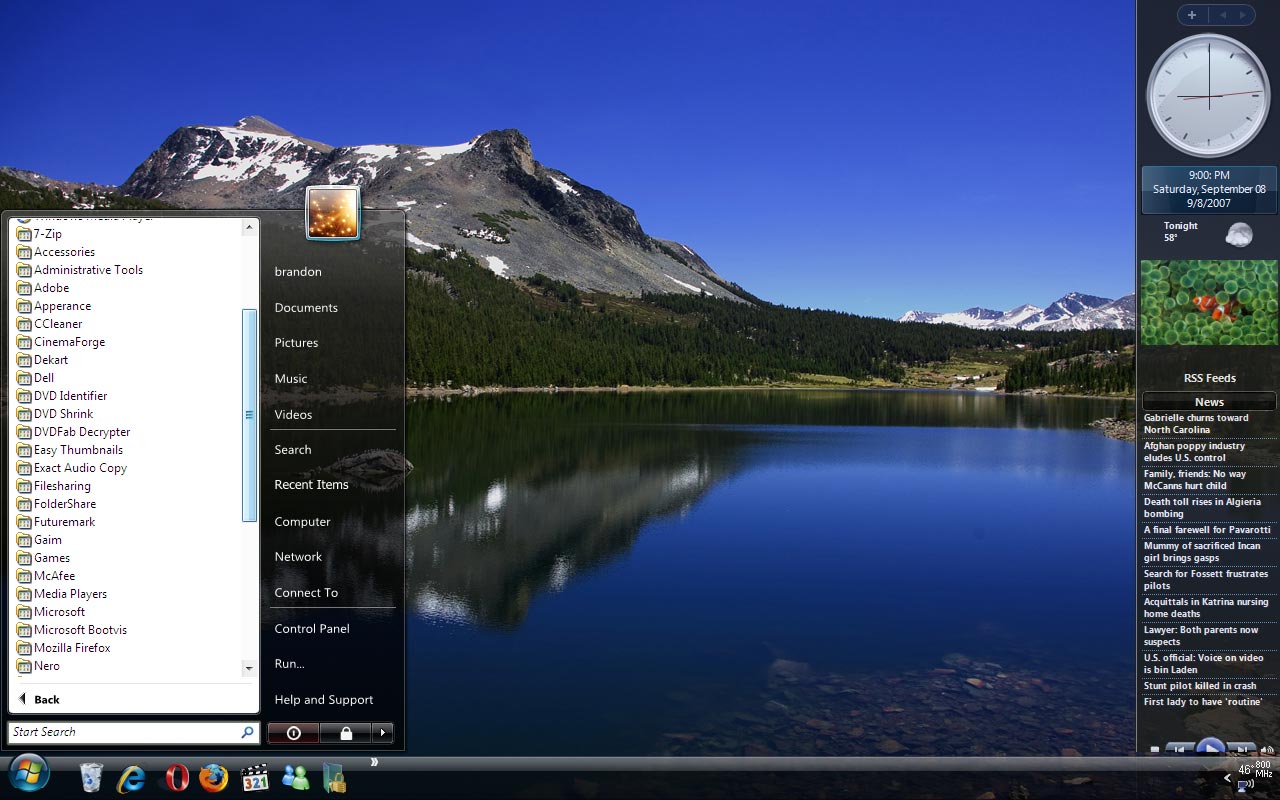1280x800 pixels.
Task: Expand the DVDFab Decrypter folder
Action: tap(73, 432)
